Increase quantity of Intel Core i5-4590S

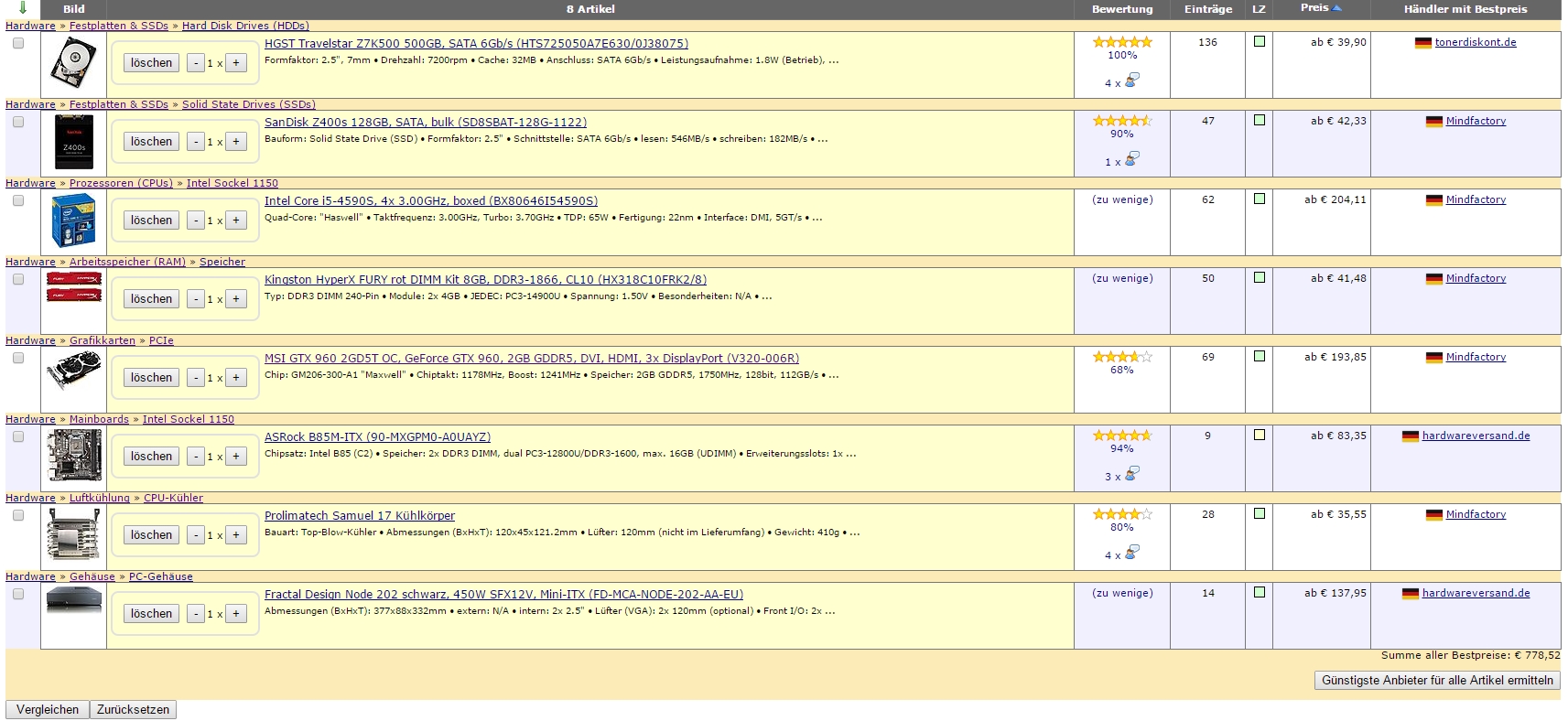[236, 221]
